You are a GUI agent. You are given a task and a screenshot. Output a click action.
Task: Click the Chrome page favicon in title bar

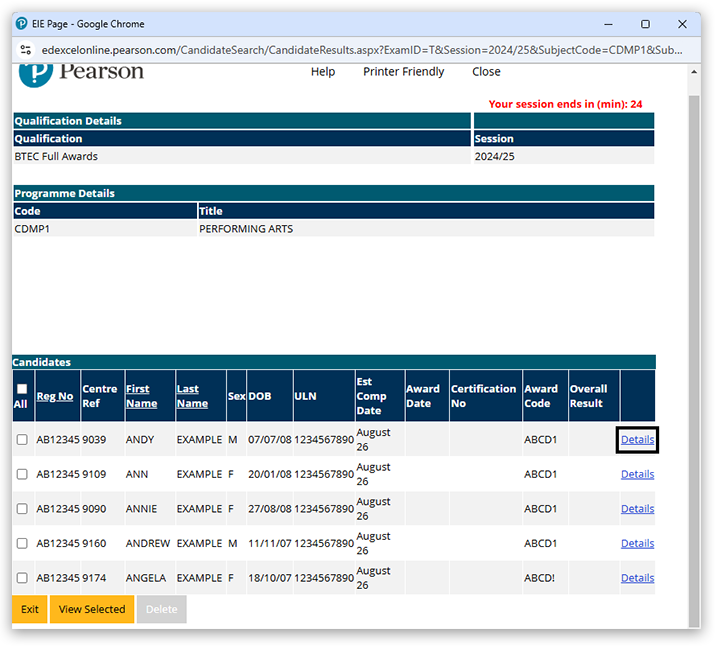pyautogui.click(x=22, y=24)
